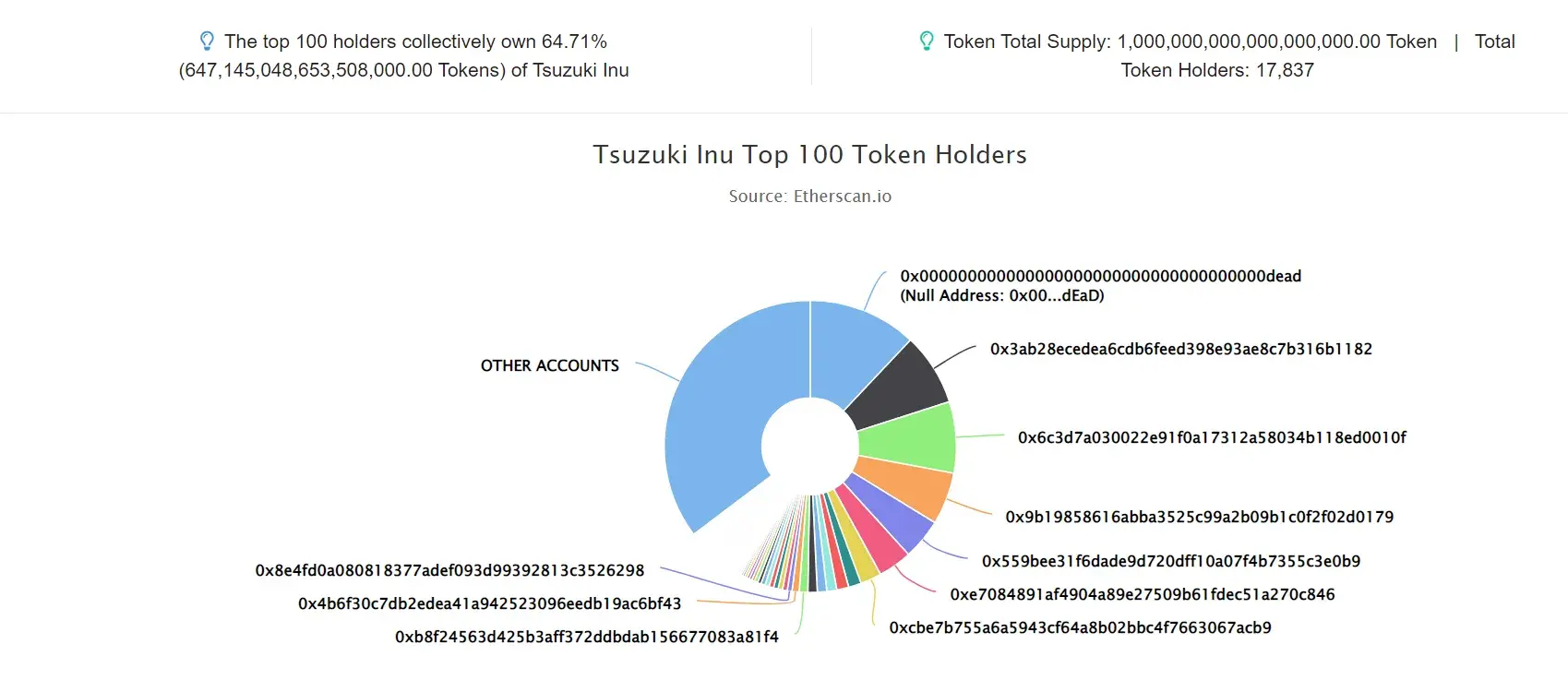This screenshot has width=1568, height=692.
Task: Click label 0x8e4fd0a080818377adef093d99392813c3526298
Action: (x=449, y=570)
